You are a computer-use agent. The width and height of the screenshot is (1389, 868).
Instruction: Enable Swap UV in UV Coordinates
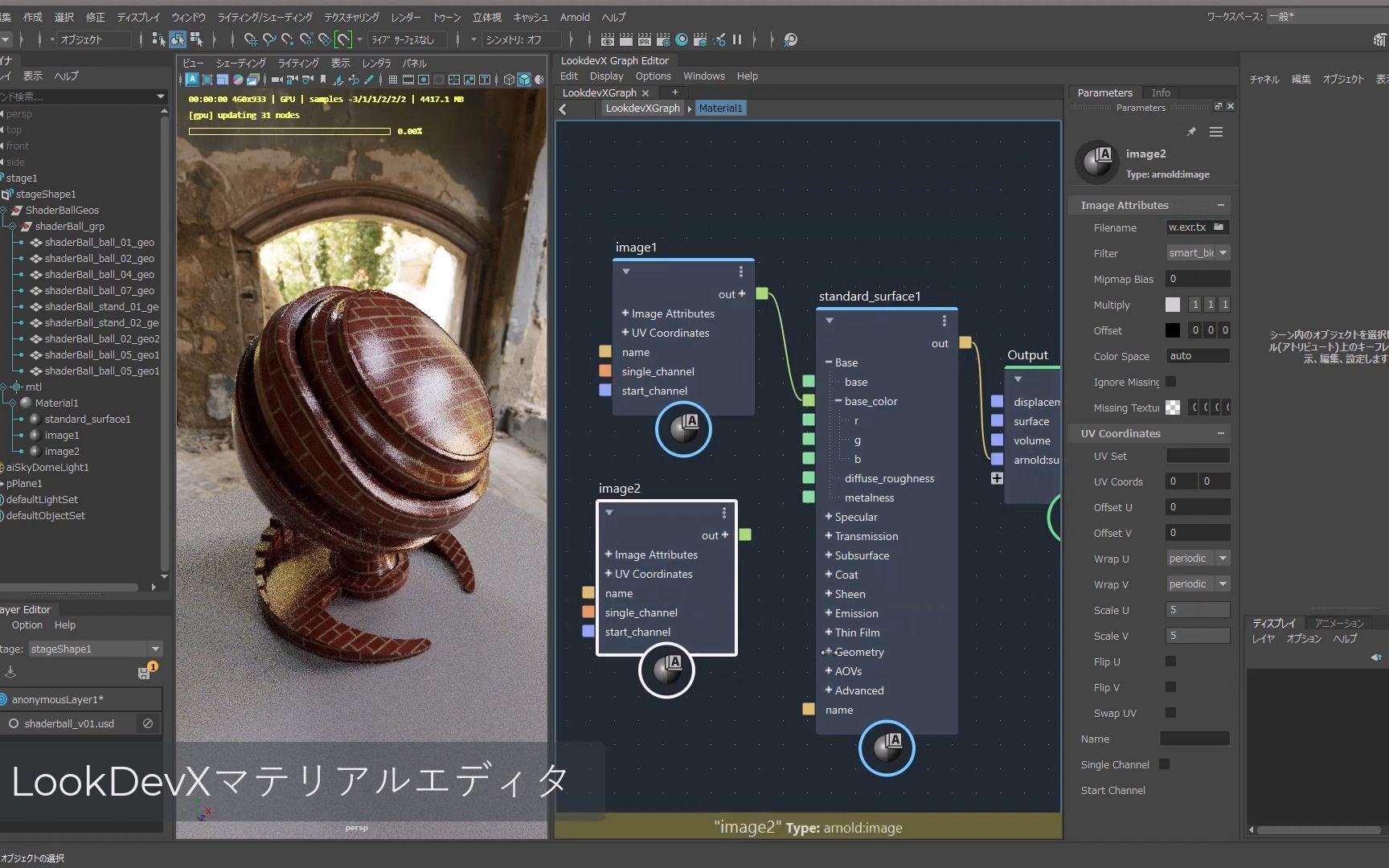1170,713
